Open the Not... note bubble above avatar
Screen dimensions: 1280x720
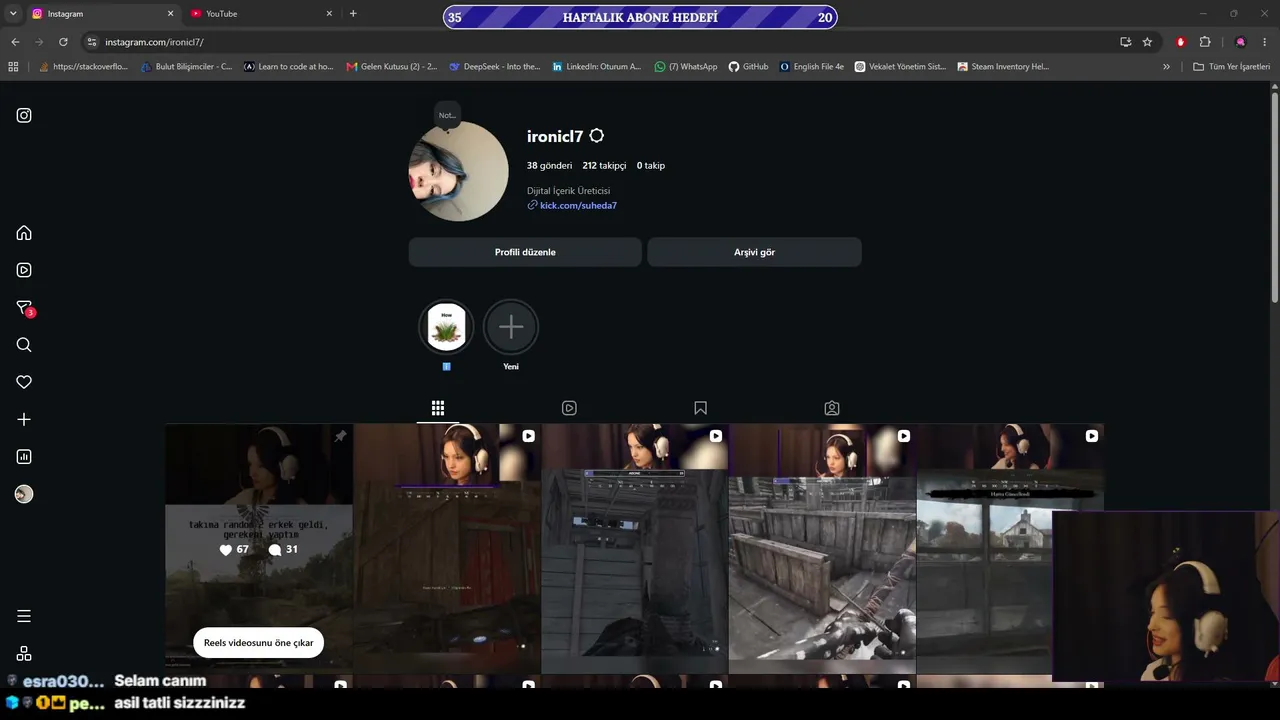coord(447,115)
